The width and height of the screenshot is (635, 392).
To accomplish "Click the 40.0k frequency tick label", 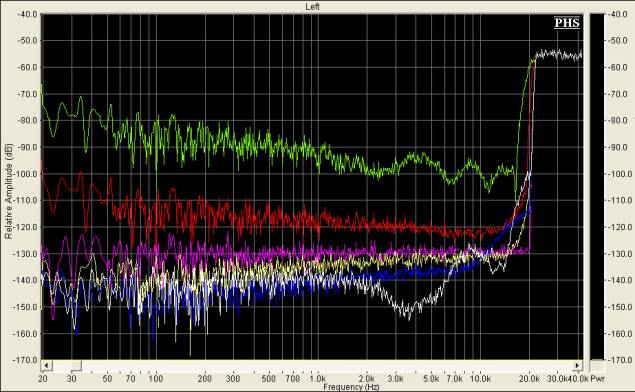I will 577,379.
